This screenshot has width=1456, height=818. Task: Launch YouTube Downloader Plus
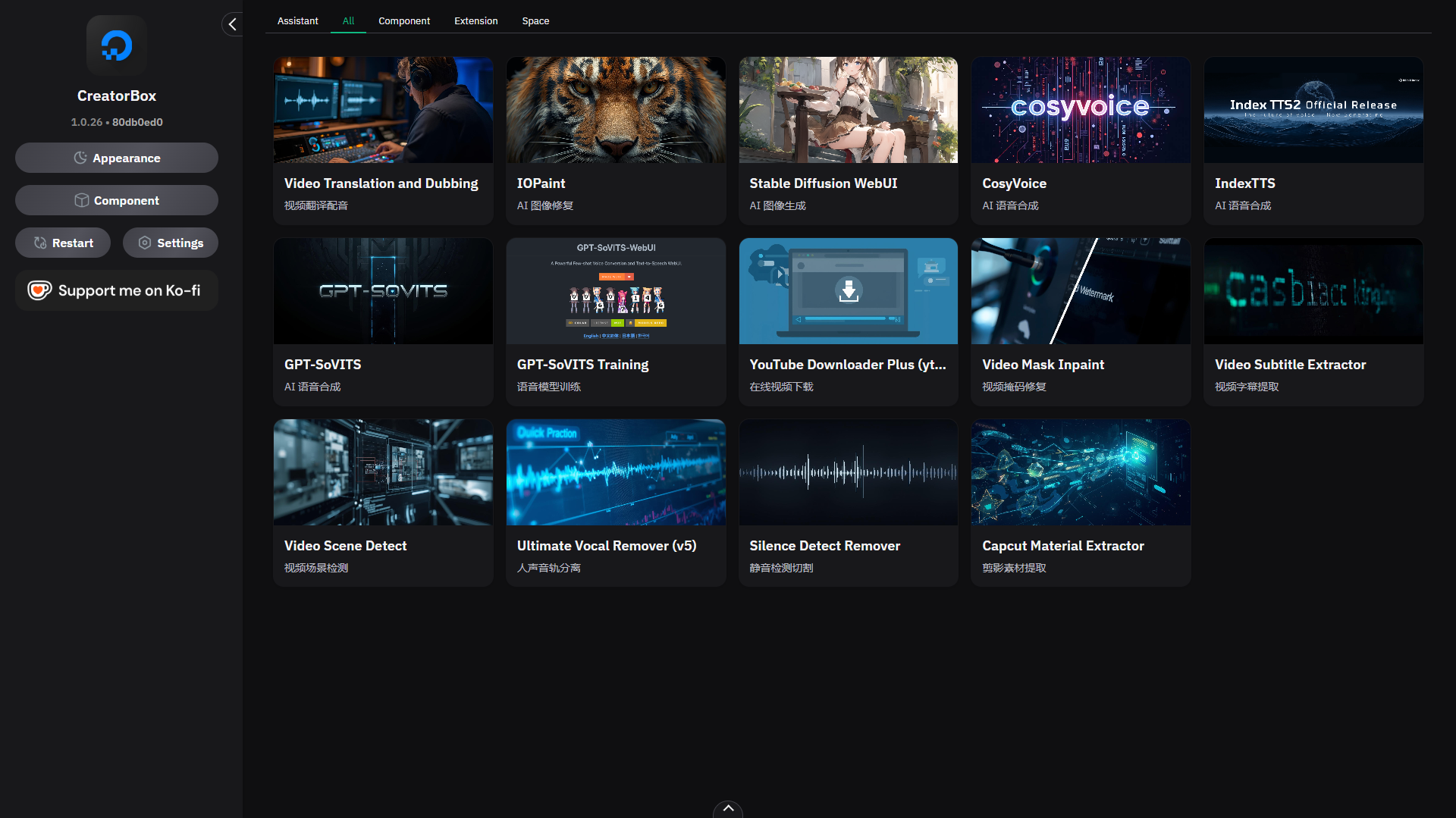pos(848,321)
